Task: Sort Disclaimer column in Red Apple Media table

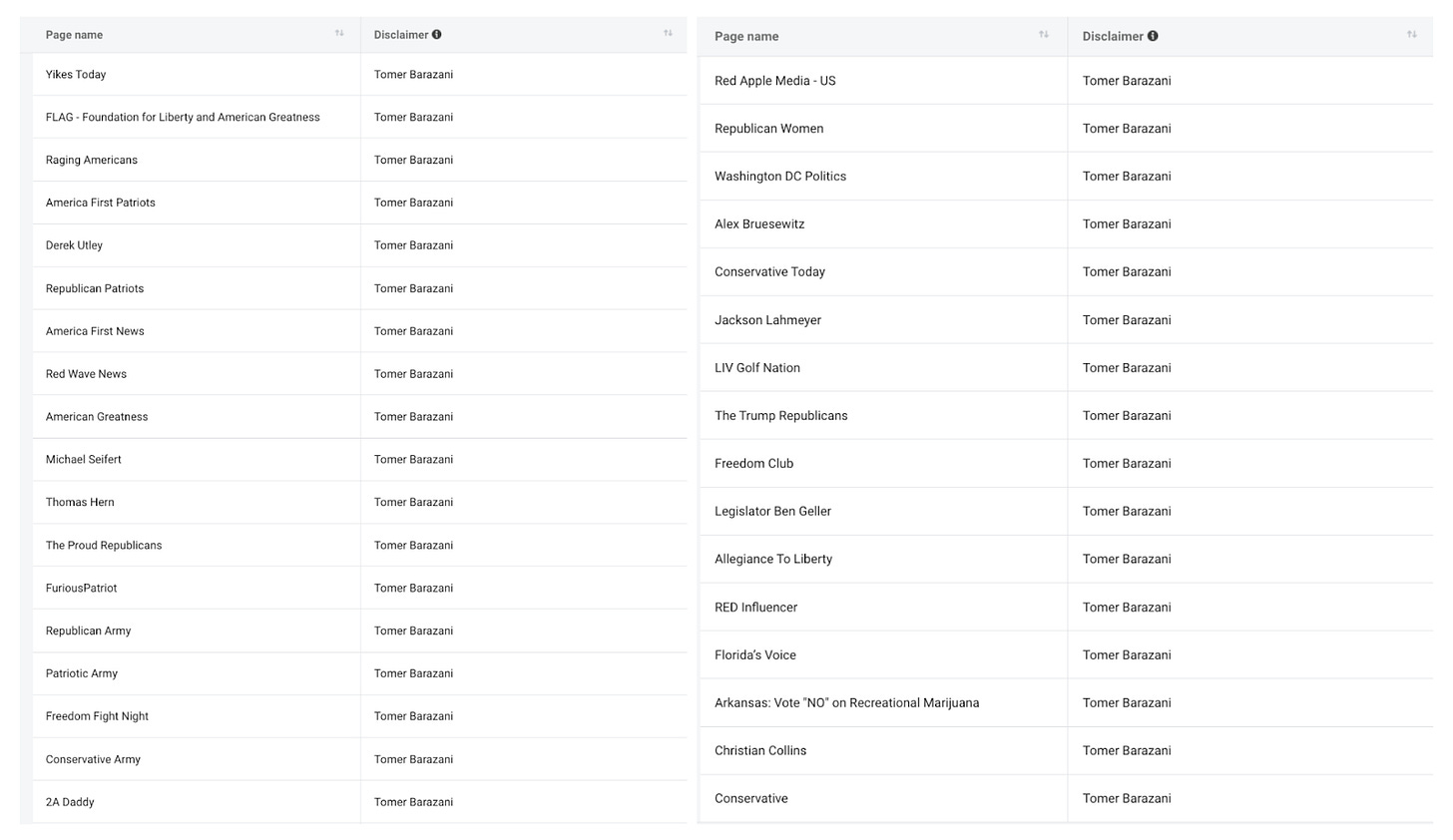Action: 1412,35
